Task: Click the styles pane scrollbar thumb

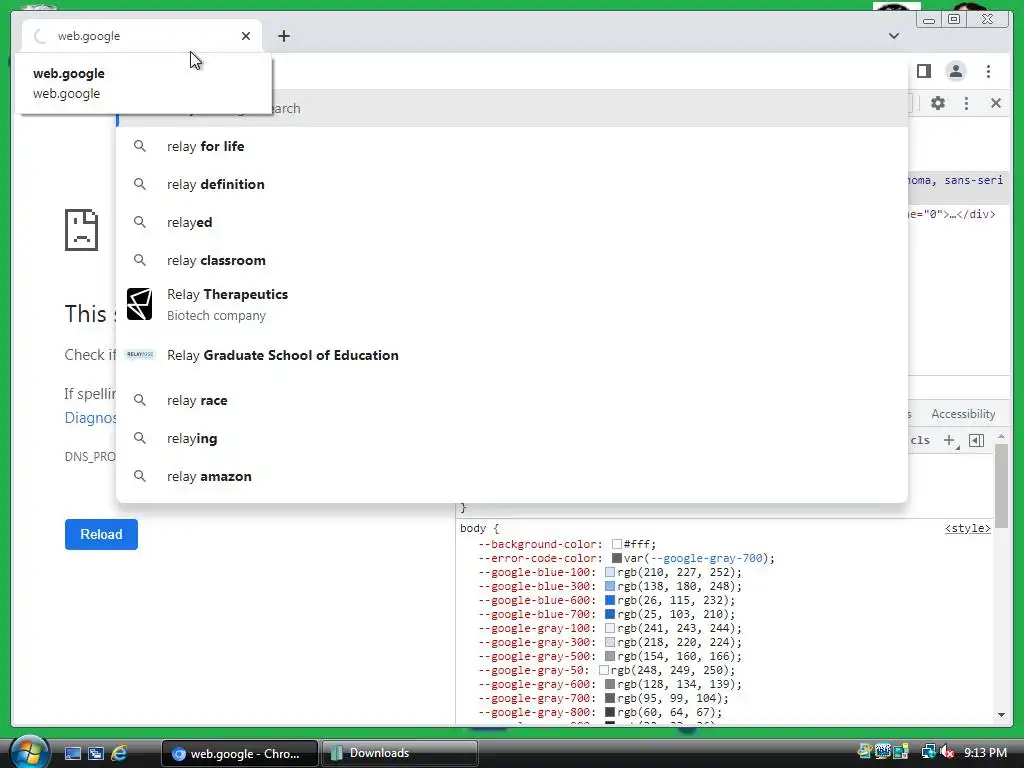Action: pyautogui.click(x=1001, y=485)
